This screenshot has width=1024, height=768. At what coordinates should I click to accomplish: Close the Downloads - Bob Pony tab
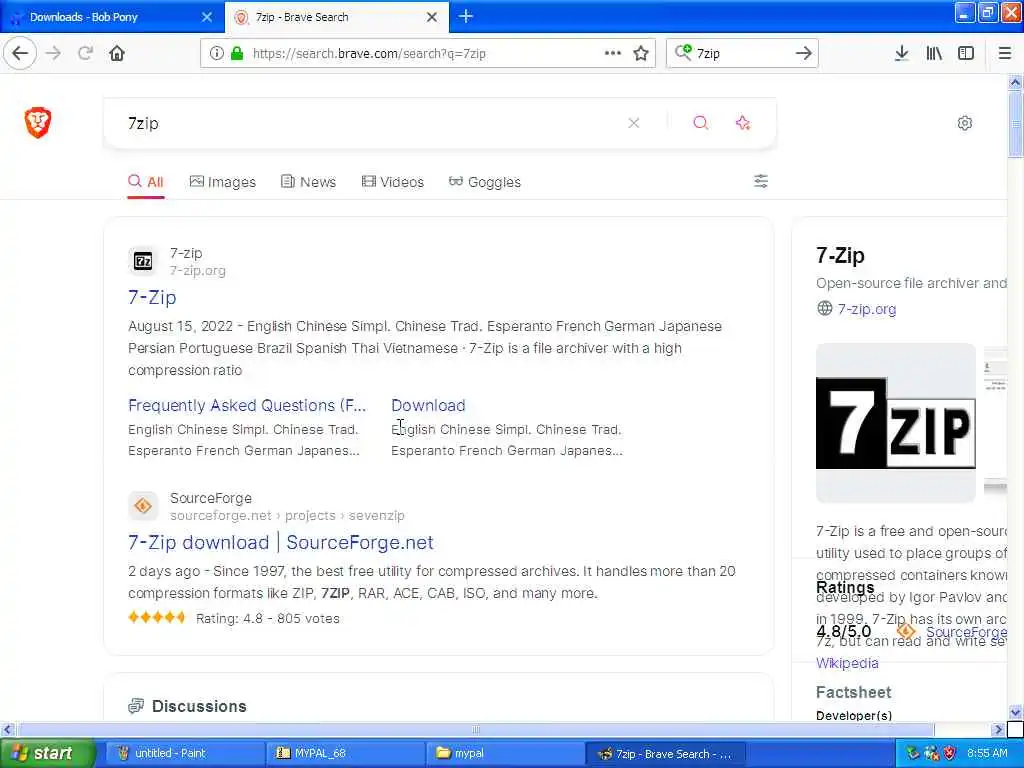coord(206,17)
